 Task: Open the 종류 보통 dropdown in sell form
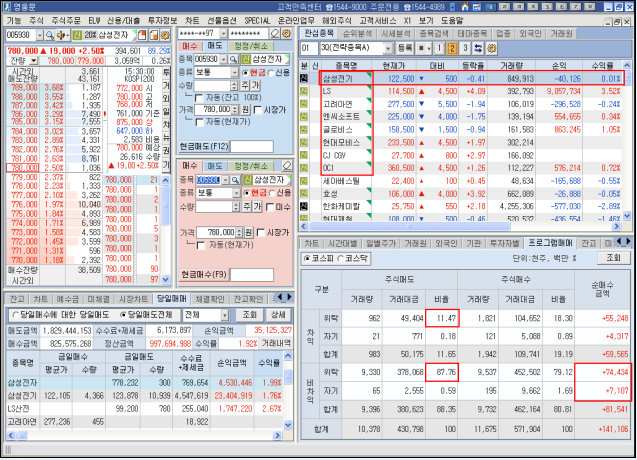235,73
